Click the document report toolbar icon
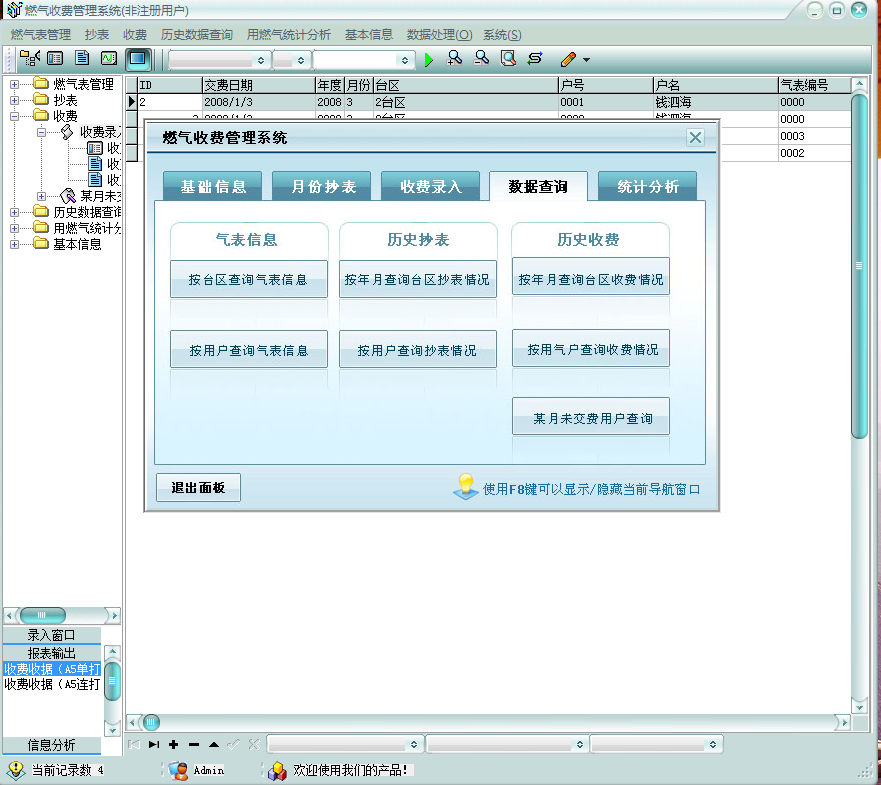Image resolution: width=881 pixels, height=785 pixels. 82,58
